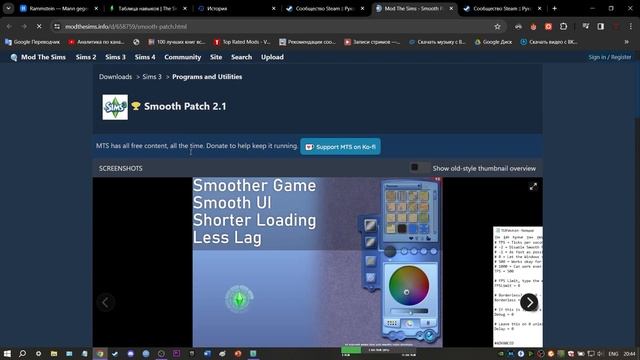Image resolution: width=640 pixels, height=360 pixels.
Task: Toggle Show old-style thumbnail overview
Action: (420, 168)
